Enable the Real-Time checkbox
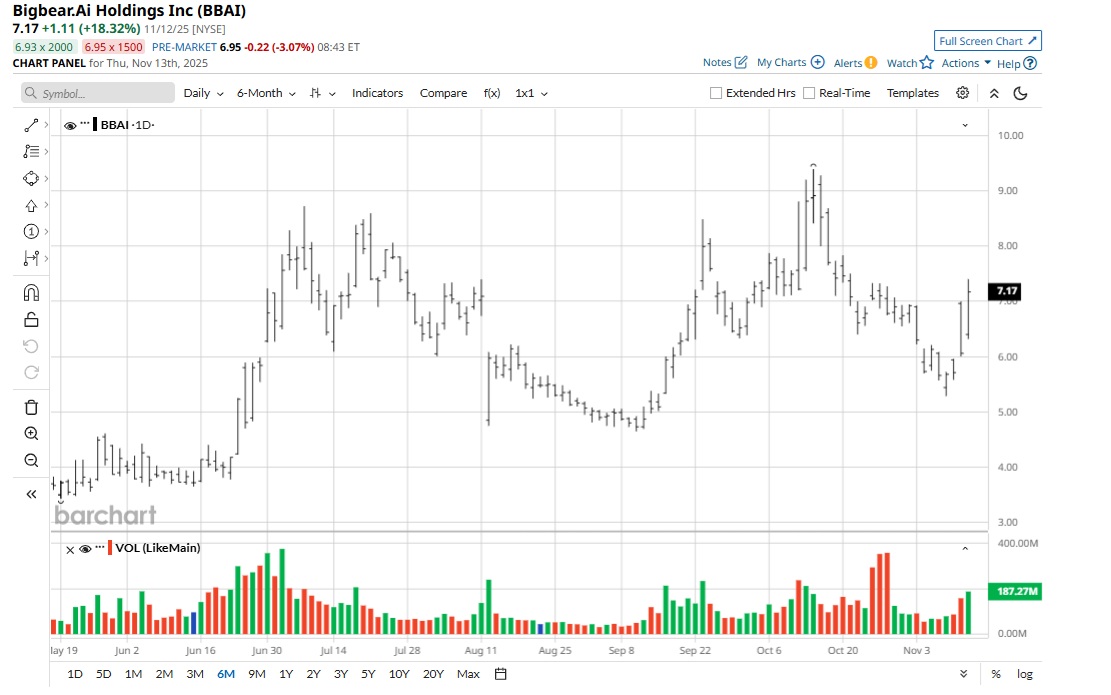 point(808,93)
